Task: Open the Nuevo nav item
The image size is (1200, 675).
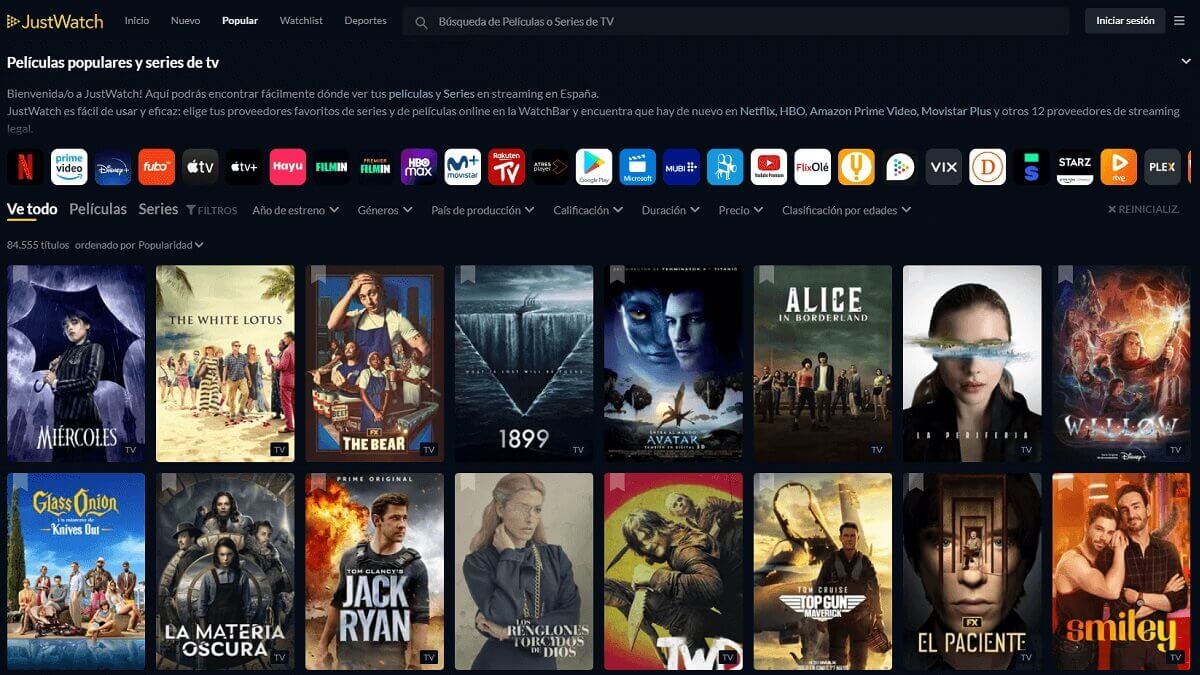Action: (185, 21)
